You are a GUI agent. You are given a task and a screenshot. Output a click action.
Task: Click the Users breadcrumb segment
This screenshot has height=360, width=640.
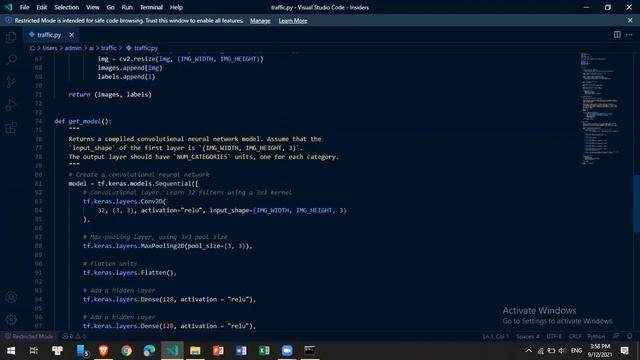click(x=50, y=48)
